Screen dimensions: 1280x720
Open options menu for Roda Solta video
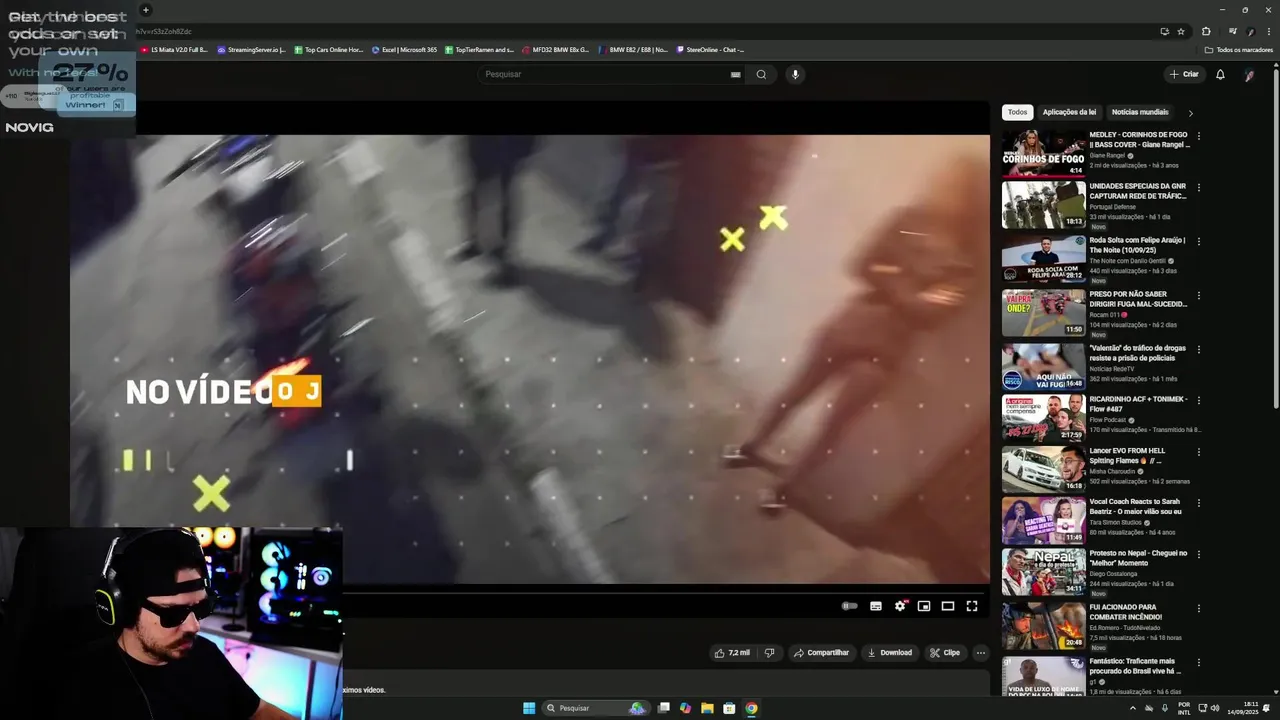coord(1198,242)
